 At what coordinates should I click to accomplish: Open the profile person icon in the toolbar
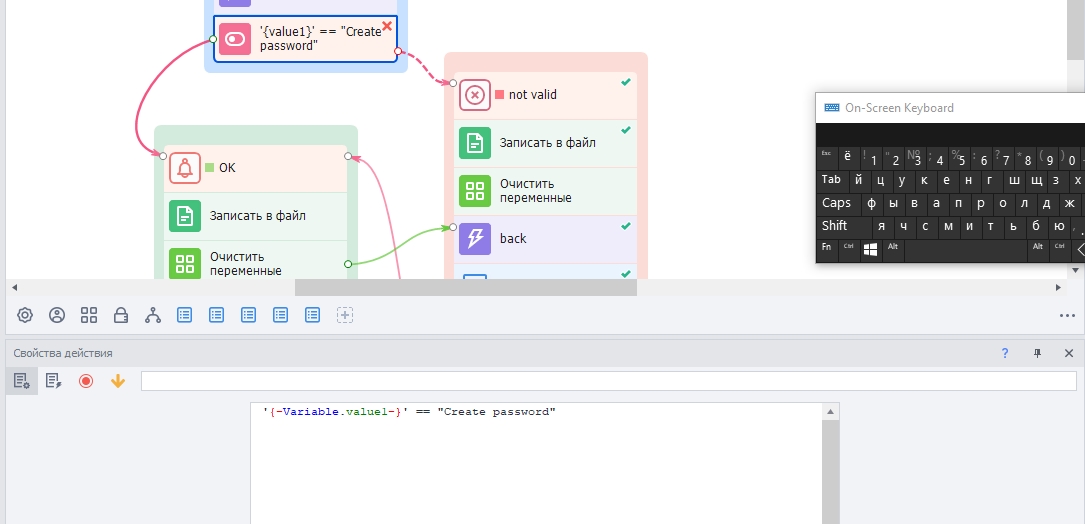click(x=57, y=316)
